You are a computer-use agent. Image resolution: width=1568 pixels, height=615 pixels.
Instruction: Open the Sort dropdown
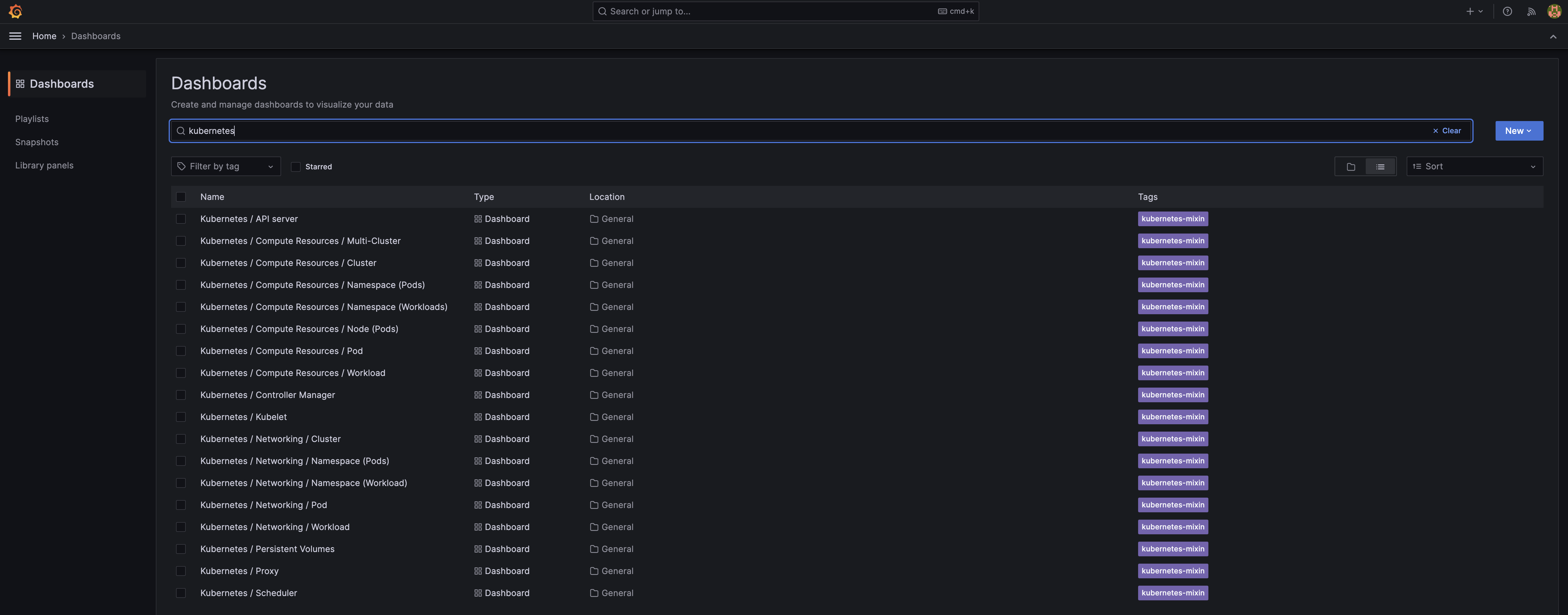1474,167
